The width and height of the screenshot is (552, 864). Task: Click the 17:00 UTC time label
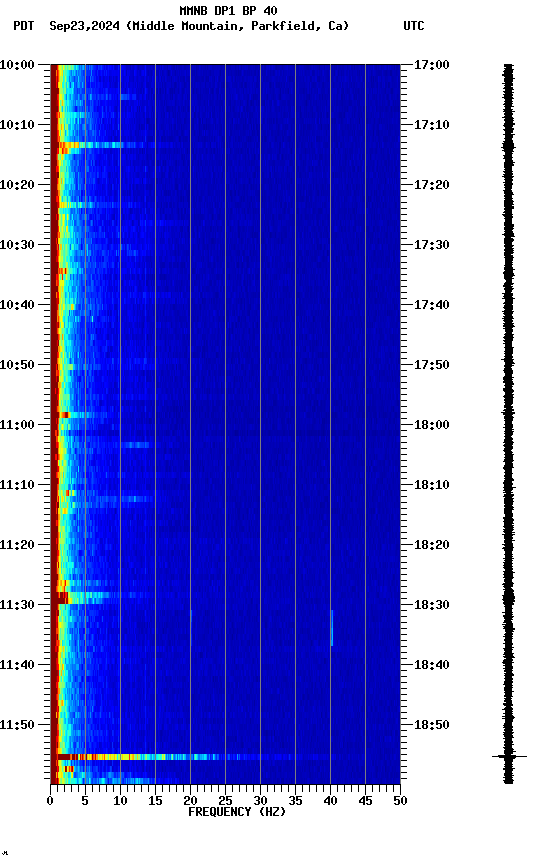[x=432, y=65]
